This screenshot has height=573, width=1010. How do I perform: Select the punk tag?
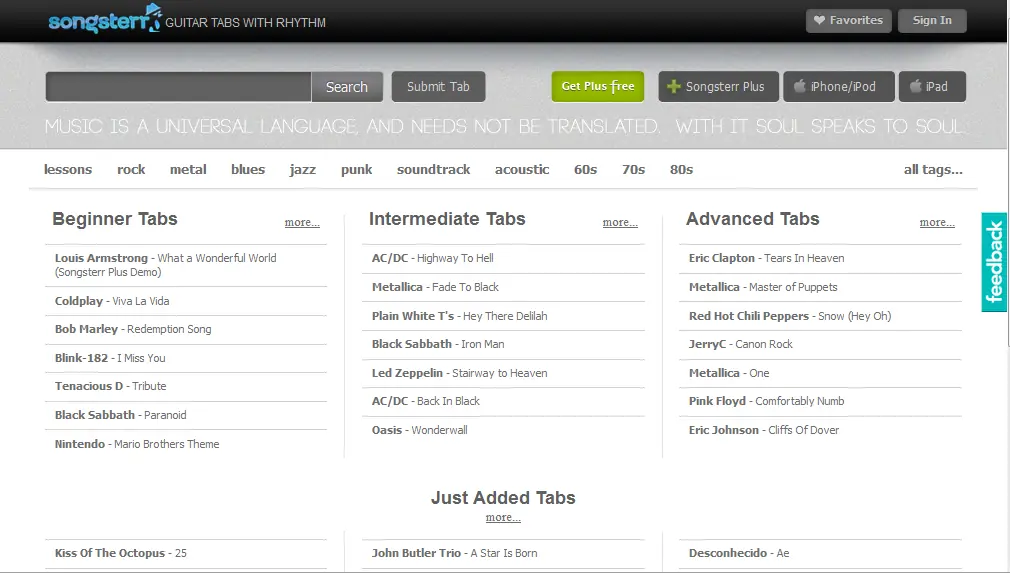pyautogui.click(x=357, y=170)
